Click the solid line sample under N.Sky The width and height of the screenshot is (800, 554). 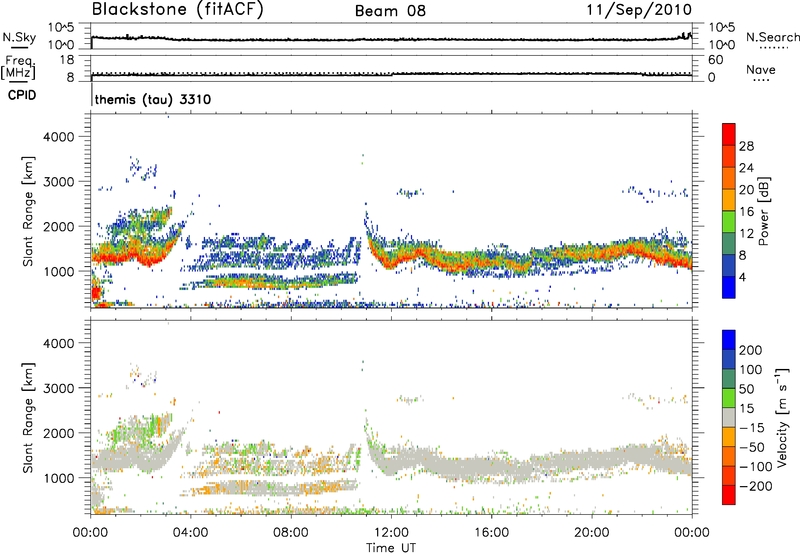point(19,48)
